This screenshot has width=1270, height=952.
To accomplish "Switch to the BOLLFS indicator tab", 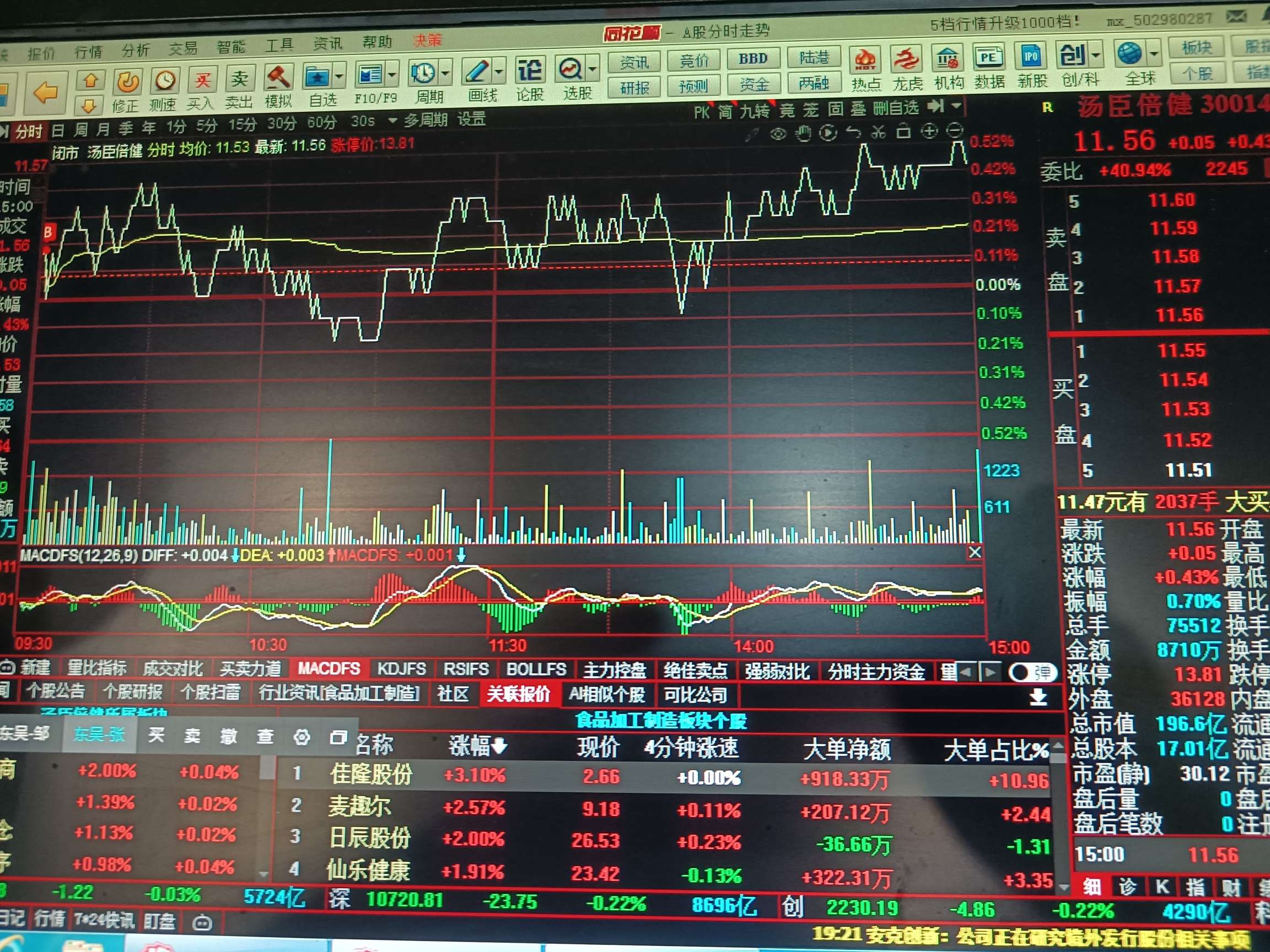I will [x=536, y=669].
